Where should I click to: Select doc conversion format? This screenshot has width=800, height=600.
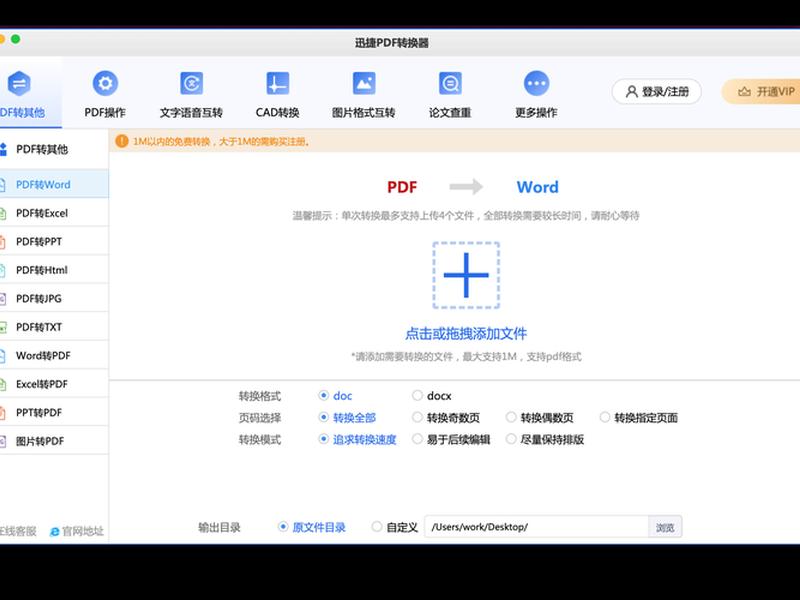click(323, 395)
